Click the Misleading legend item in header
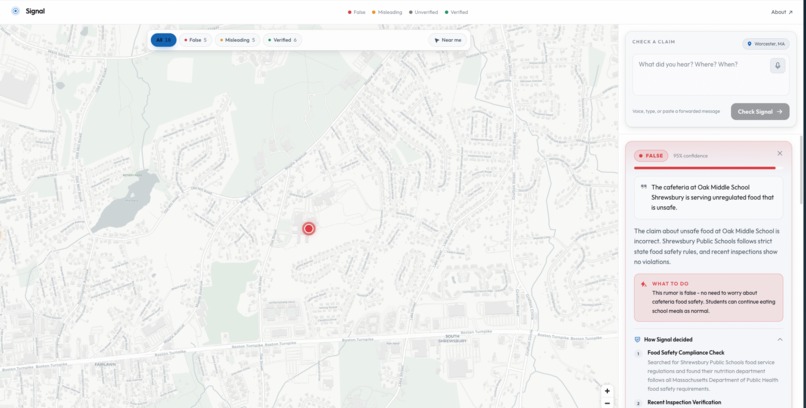Screen dimensions: 806x408 point(387,12)
